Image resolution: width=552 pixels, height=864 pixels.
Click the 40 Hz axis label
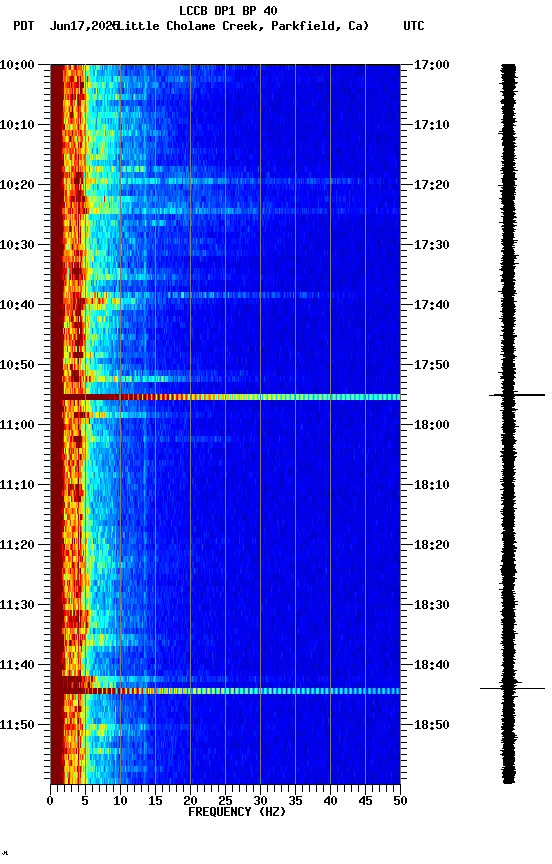coord(330,801)
